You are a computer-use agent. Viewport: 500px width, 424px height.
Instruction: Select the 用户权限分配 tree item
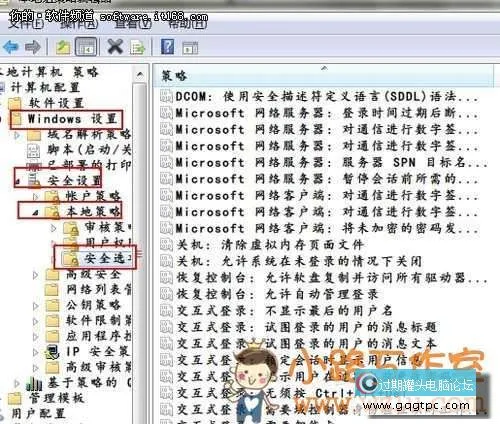[x=108, y=242]
